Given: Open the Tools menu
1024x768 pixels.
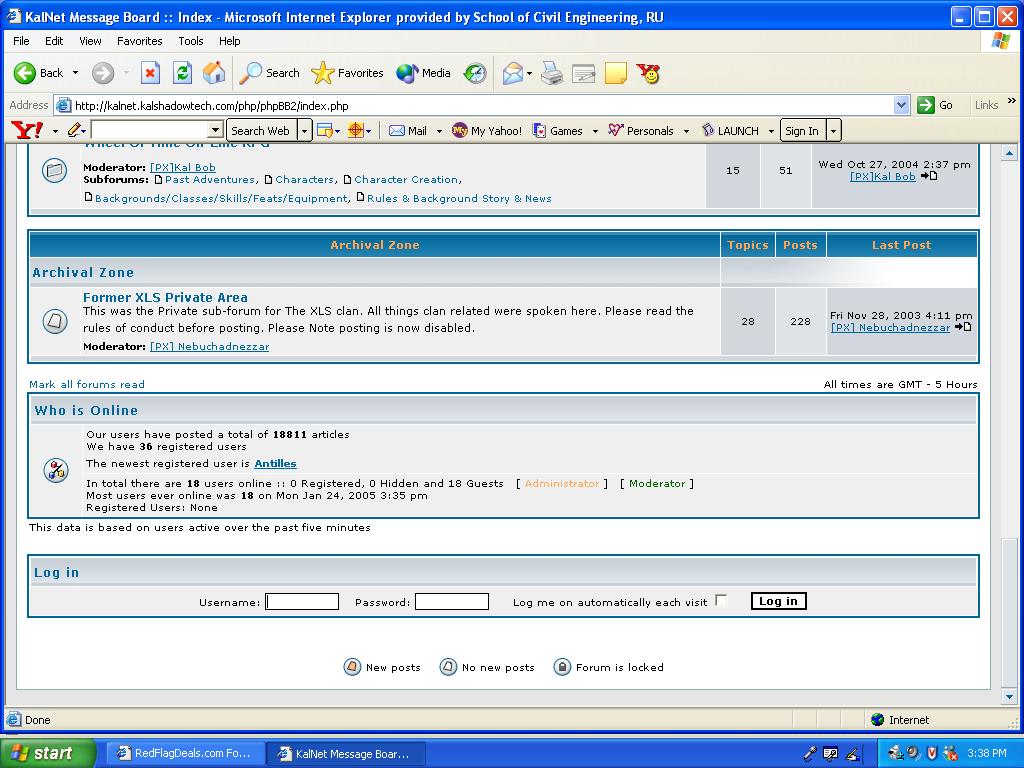Looking at the screenshot, I should [x=191, y=40].
